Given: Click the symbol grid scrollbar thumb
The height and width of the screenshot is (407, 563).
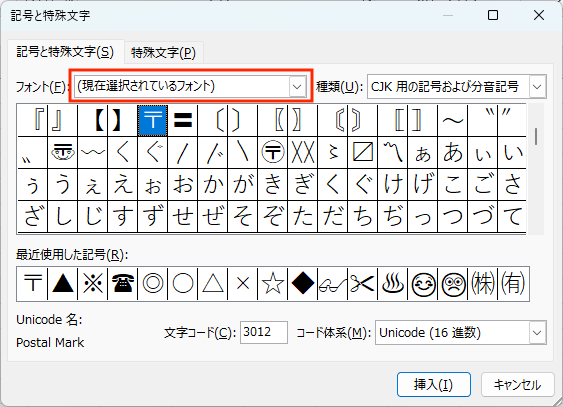Looking at the screenshot, I should [536, 136].
